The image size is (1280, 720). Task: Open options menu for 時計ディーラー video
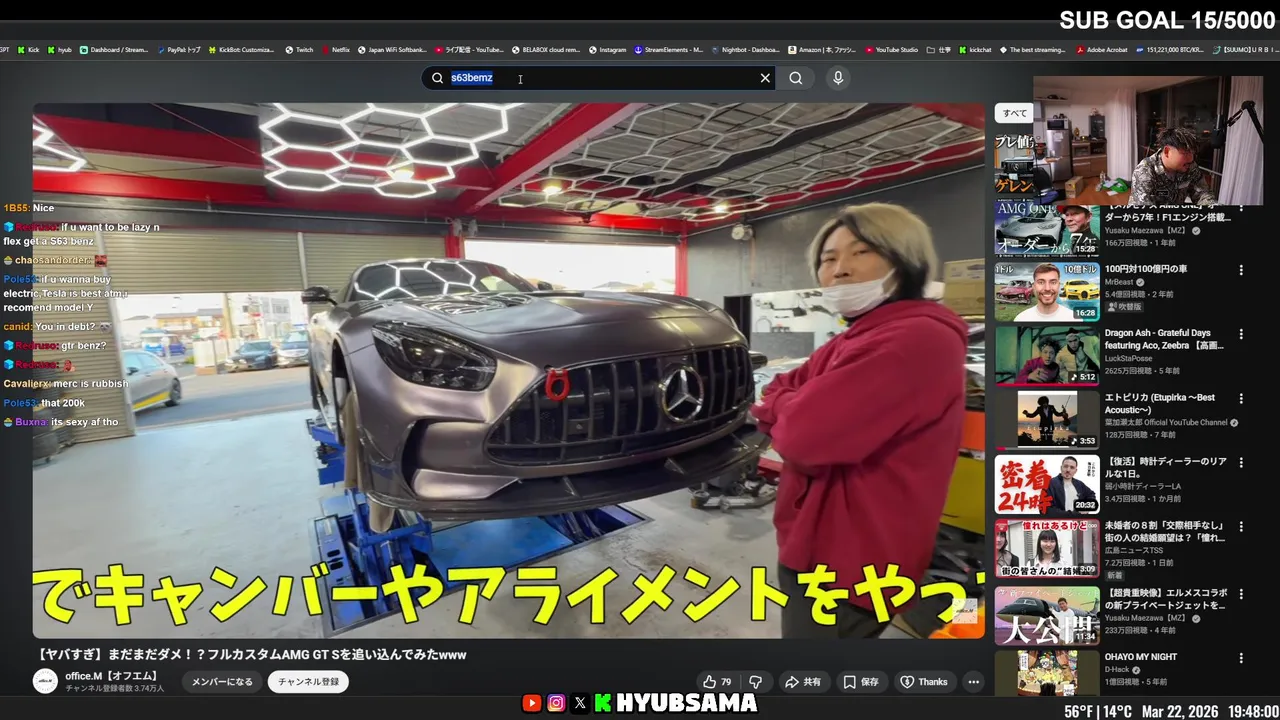click(x=1241, y=464)
